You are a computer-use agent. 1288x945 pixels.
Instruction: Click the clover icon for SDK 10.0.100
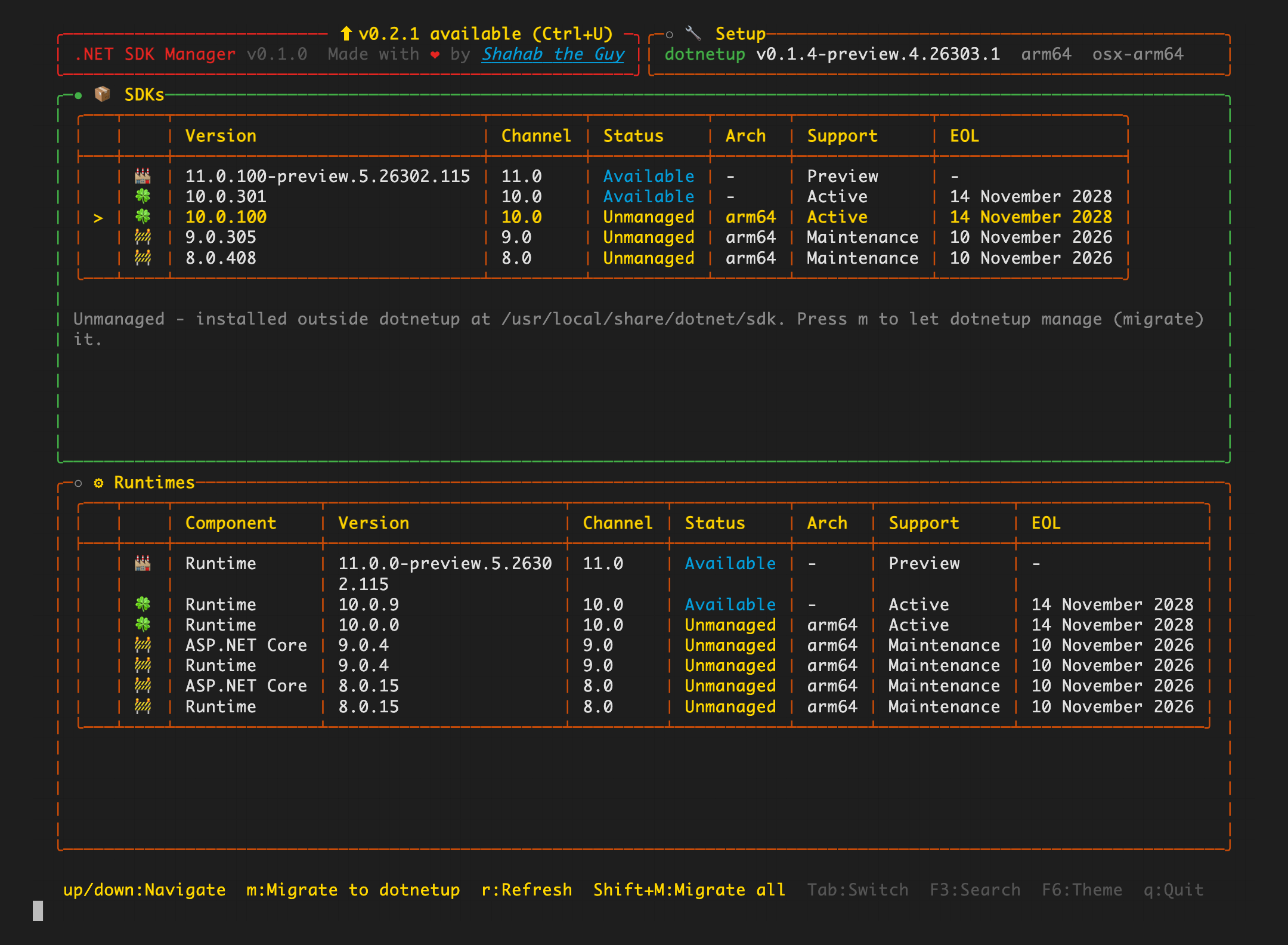point(143,217)
